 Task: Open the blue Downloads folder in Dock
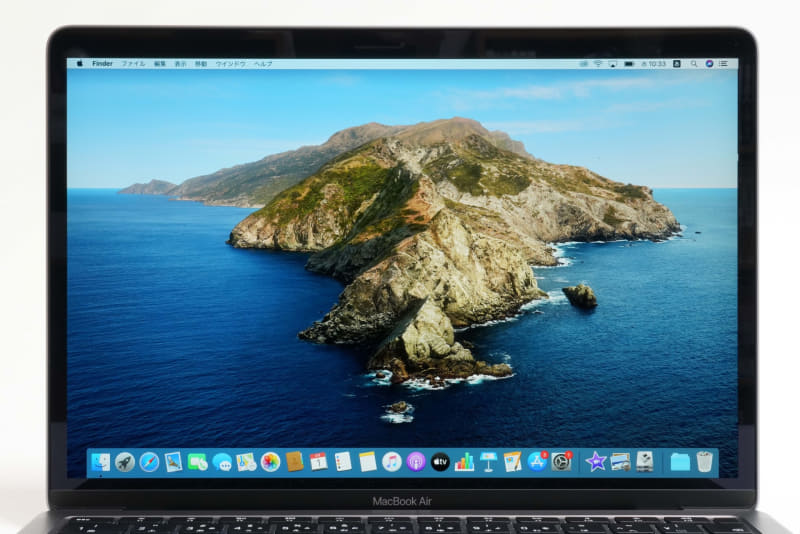(x=680, y=462)
